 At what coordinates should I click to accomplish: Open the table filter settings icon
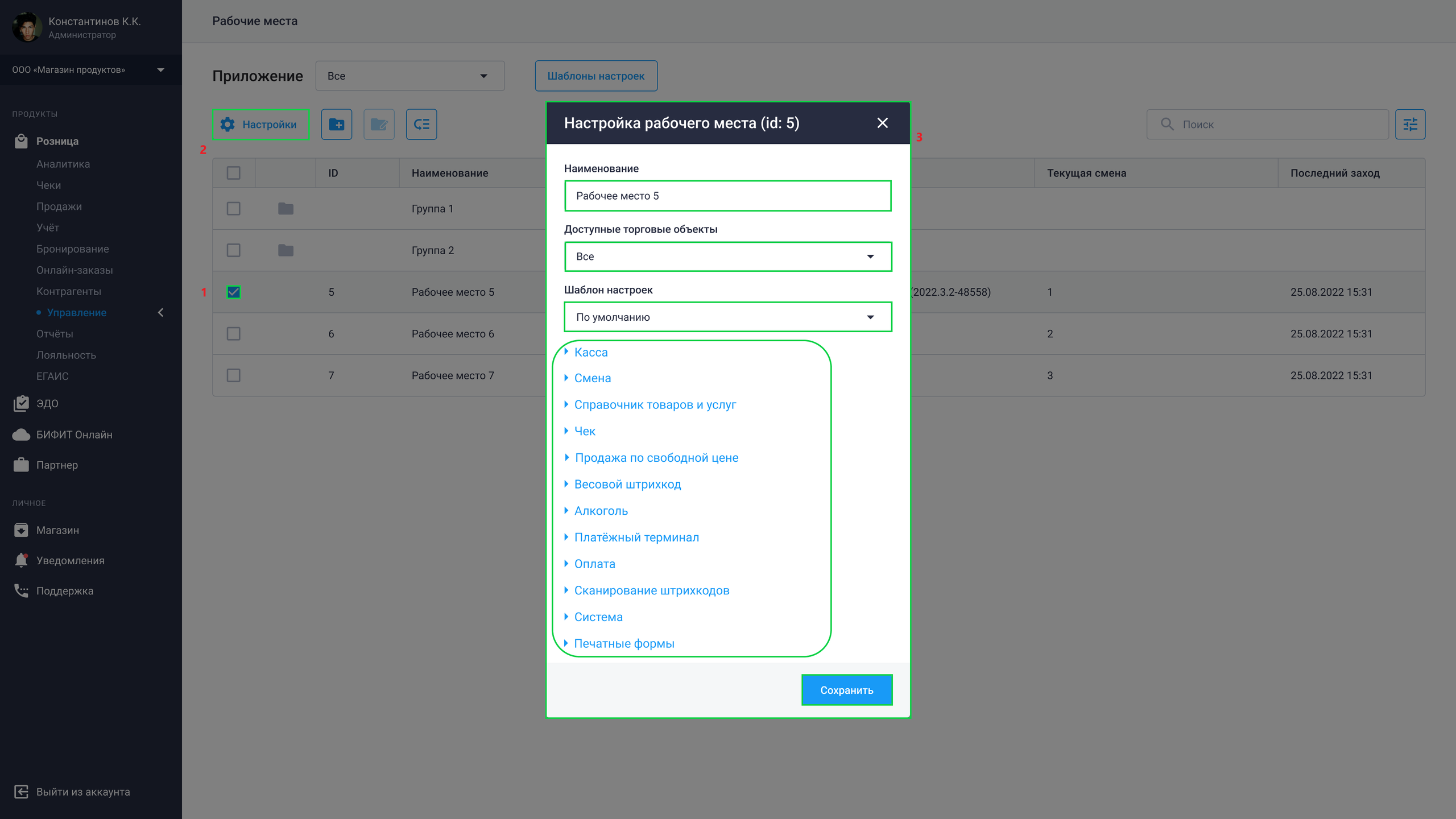point(1410,124)
